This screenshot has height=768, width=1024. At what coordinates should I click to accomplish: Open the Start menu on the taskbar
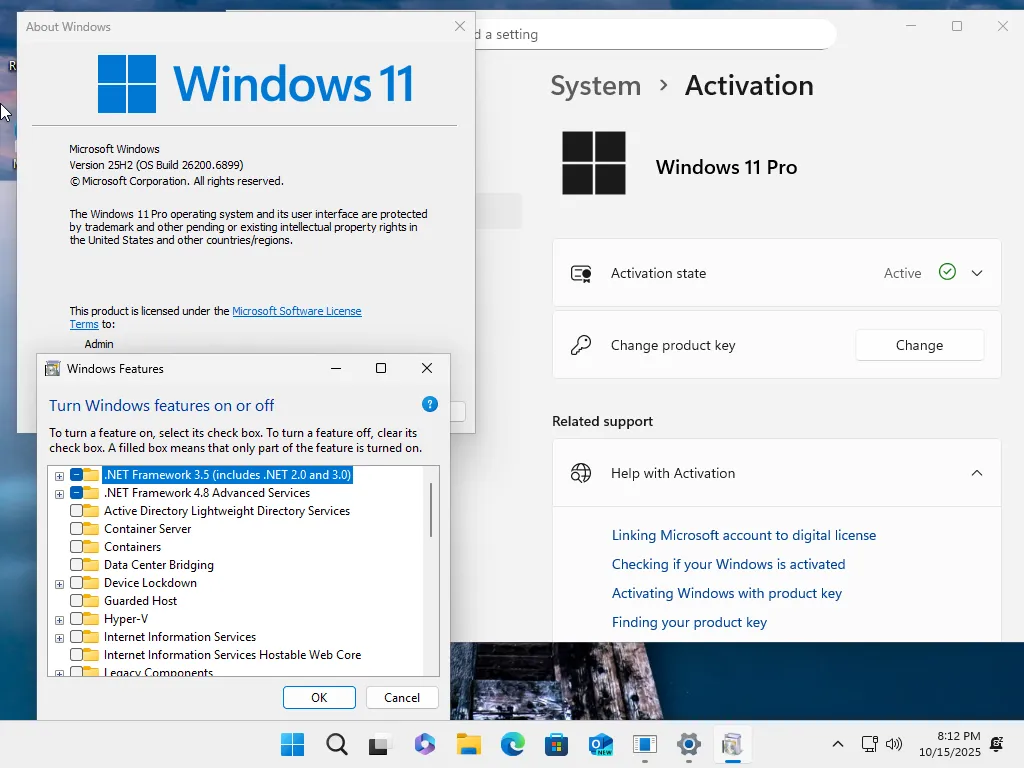tap(292, 744)
